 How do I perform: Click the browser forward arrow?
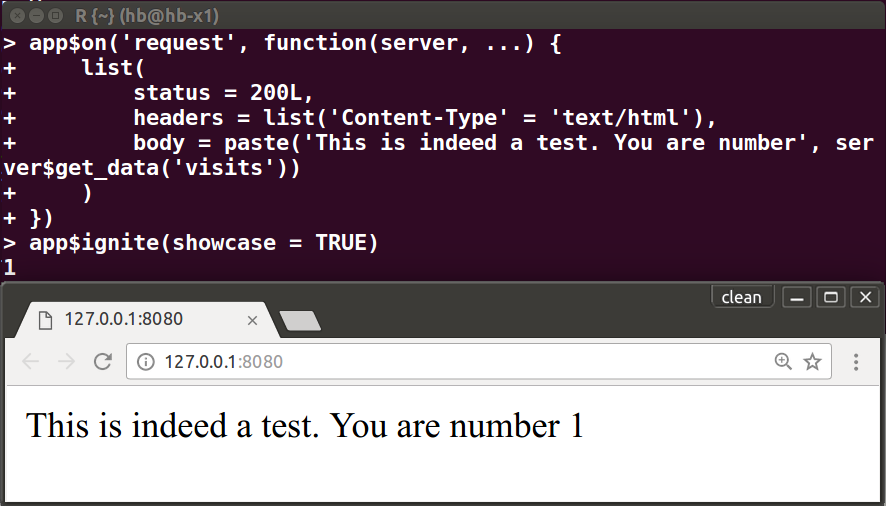[x=66, y=362]
